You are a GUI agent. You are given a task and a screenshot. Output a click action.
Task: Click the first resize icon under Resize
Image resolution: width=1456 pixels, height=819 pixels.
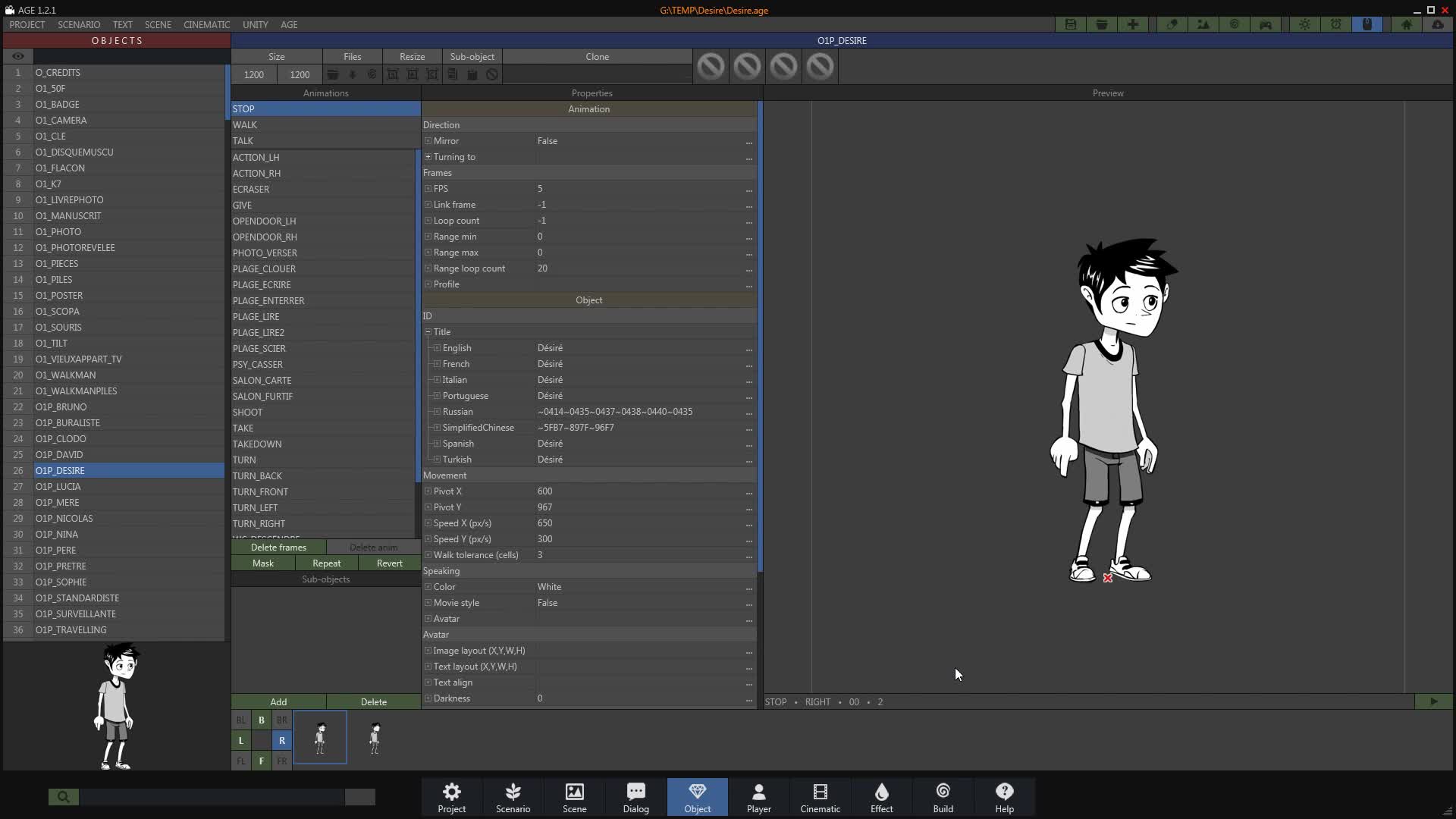tap(393, 74)
